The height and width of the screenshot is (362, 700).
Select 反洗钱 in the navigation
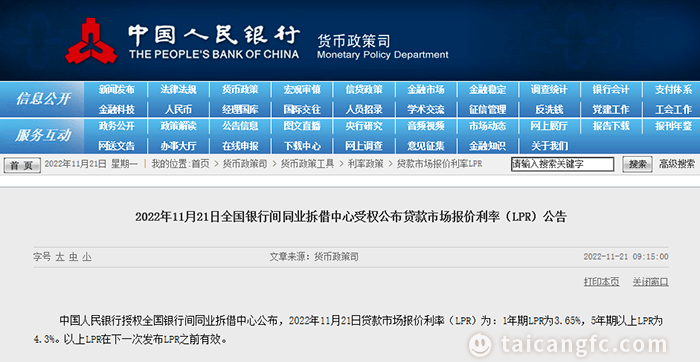coord(549,109)
